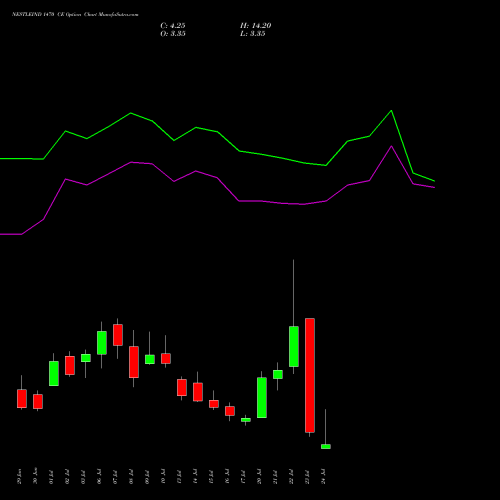Viewport: 500px width, 500px height.
Task: Click the high value H: 14.20
Action: (x=255, y=26)
